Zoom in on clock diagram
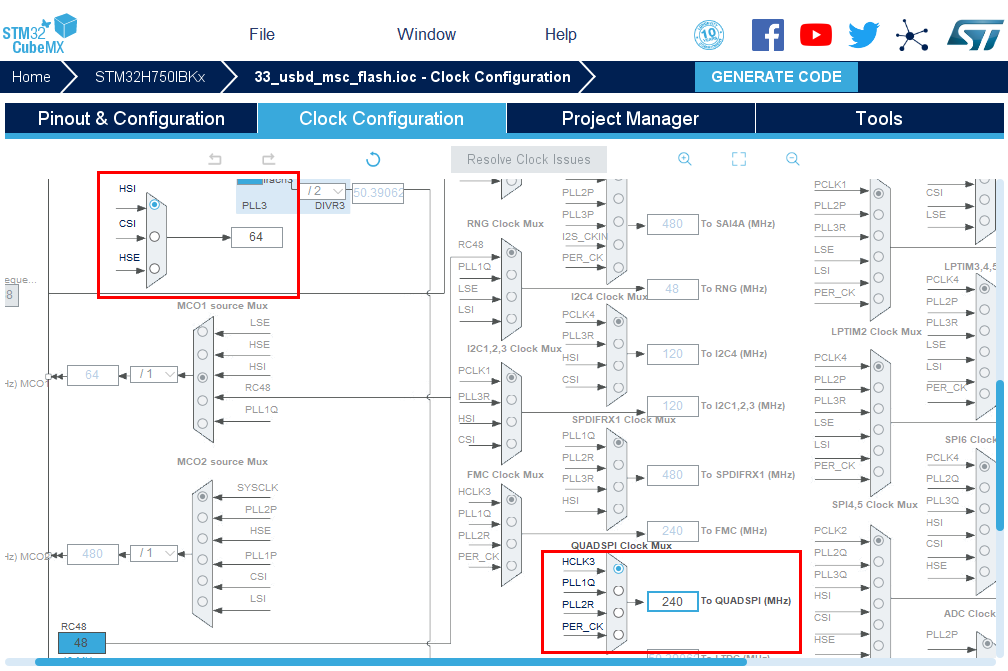The width and height of the screenshot is (1008, 671). coord(685,159)
